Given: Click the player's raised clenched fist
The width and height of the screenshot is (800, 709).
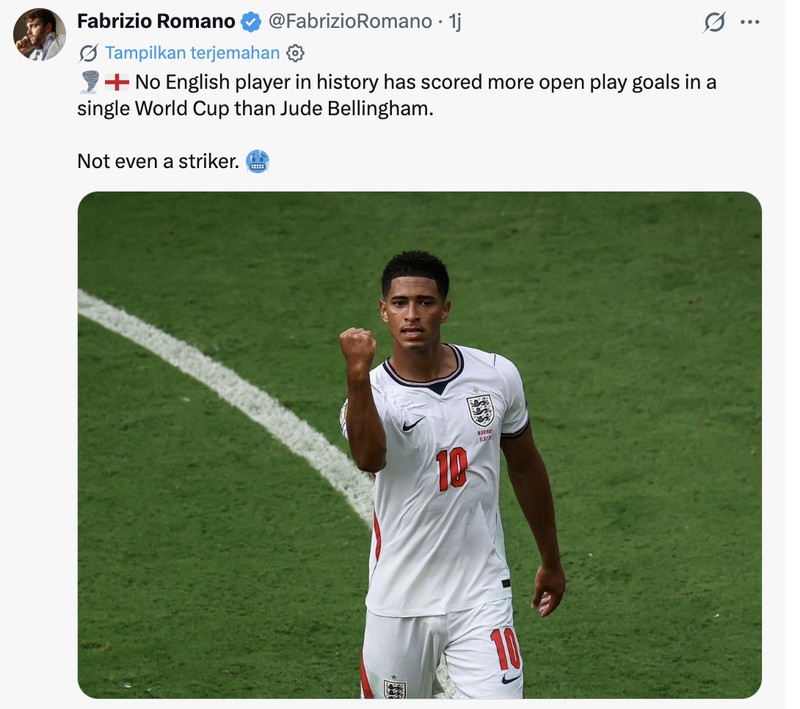Looking at the screenshot, I should click(358, 348).
